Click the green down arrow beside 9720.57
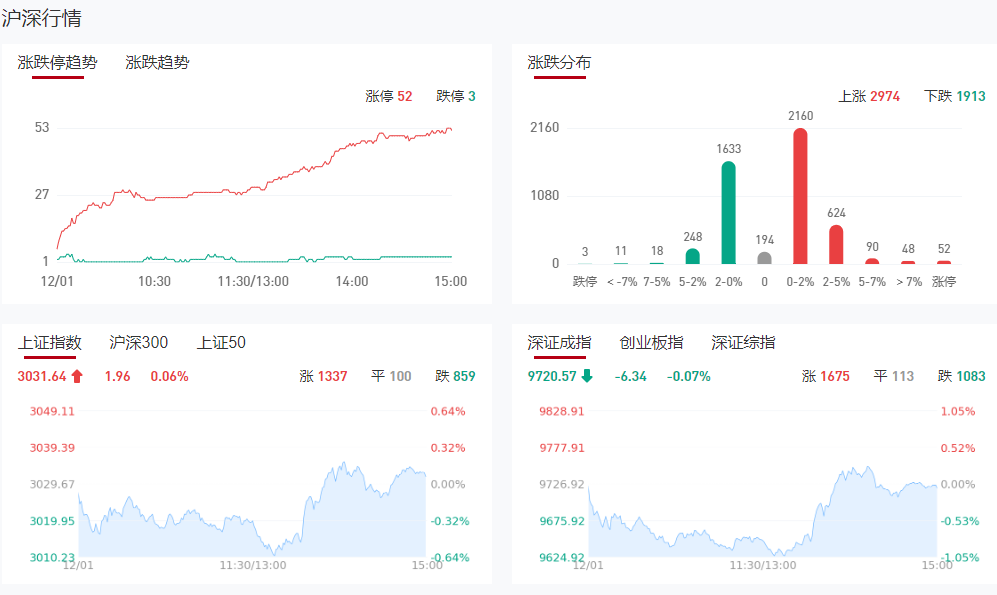 click(587, 377)
